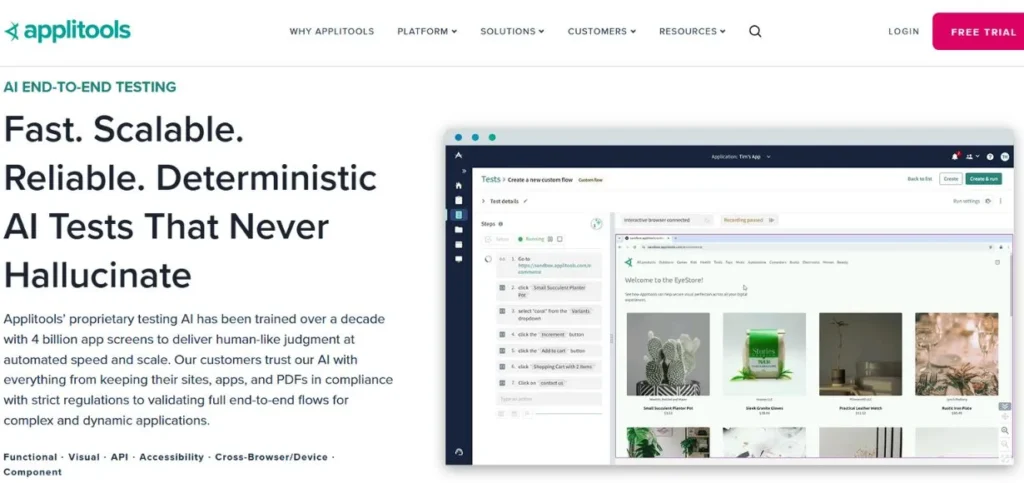This screenshot has width=1024, height=483.
Task: Expand the Resources dropdown menu
Action: 692,31
